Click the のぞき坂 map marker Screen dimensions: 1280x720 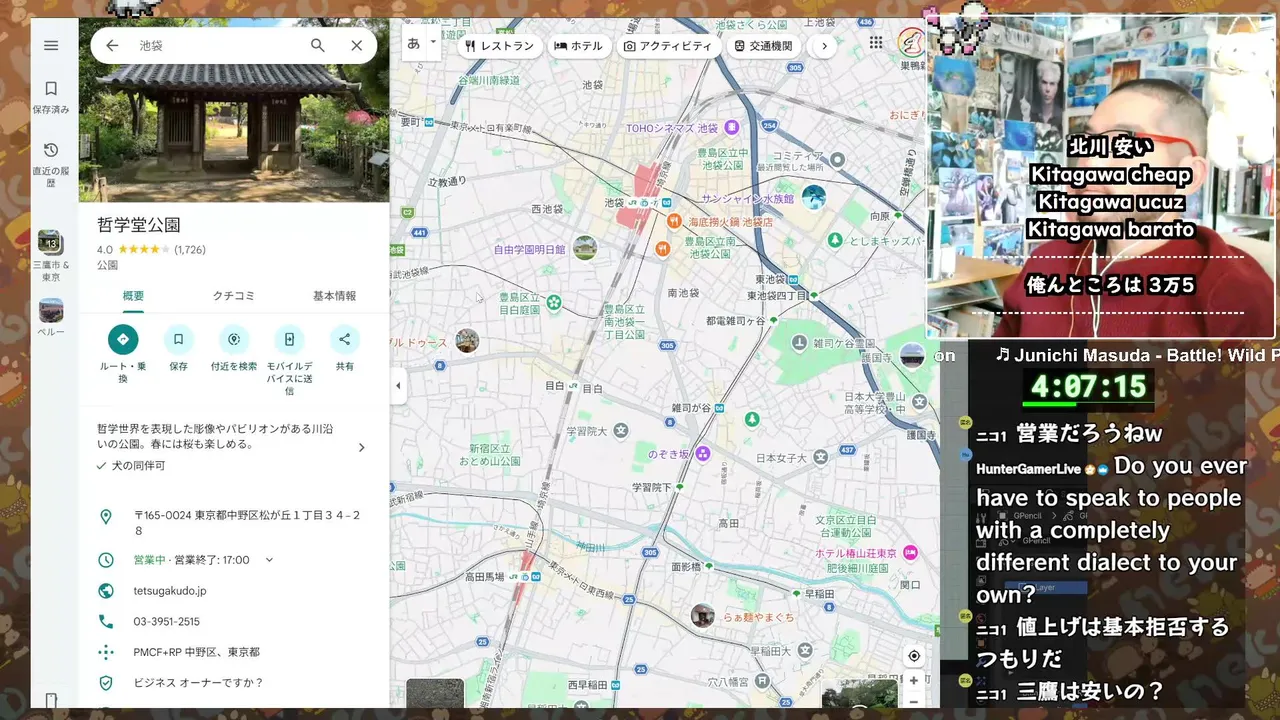(x=703, y=454)
